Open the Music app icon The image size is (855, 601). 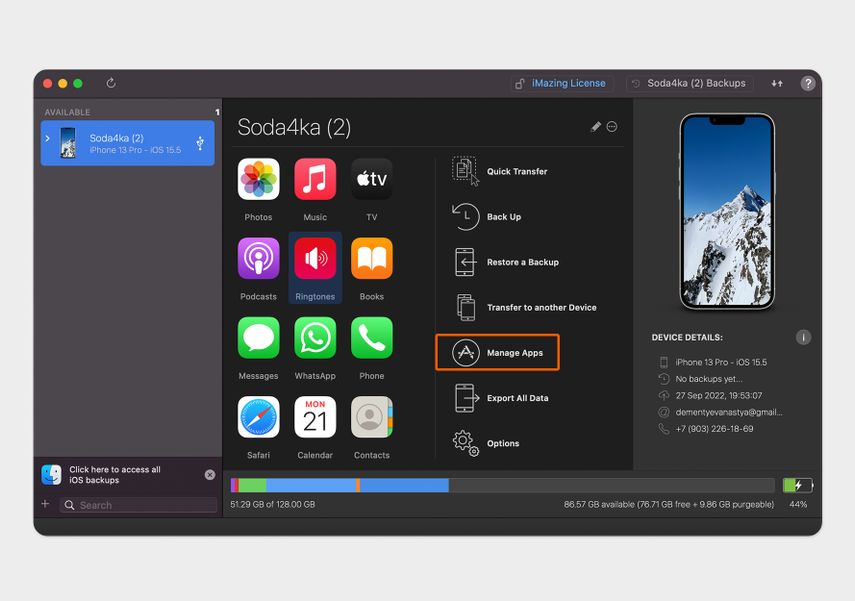pyautogui.click(x=315, y=179)
